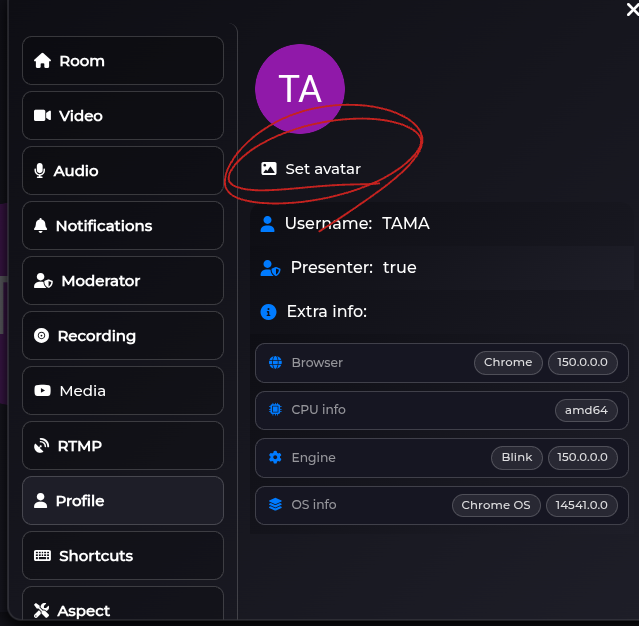639x626 pixels.
Task: Click the amd64 CPU badge
Action: pos(586,410)
